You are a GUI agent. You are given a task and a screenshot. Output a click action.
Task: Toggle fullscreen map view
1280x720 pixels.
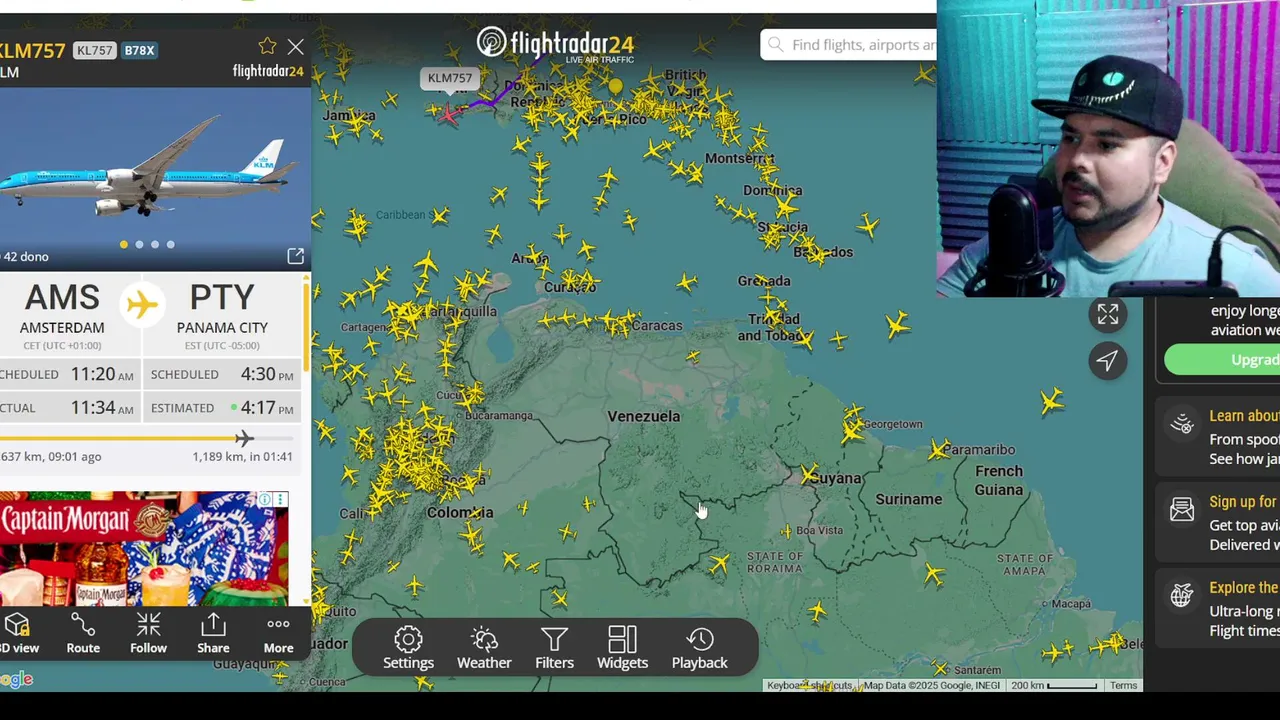tap(1107, 314)
